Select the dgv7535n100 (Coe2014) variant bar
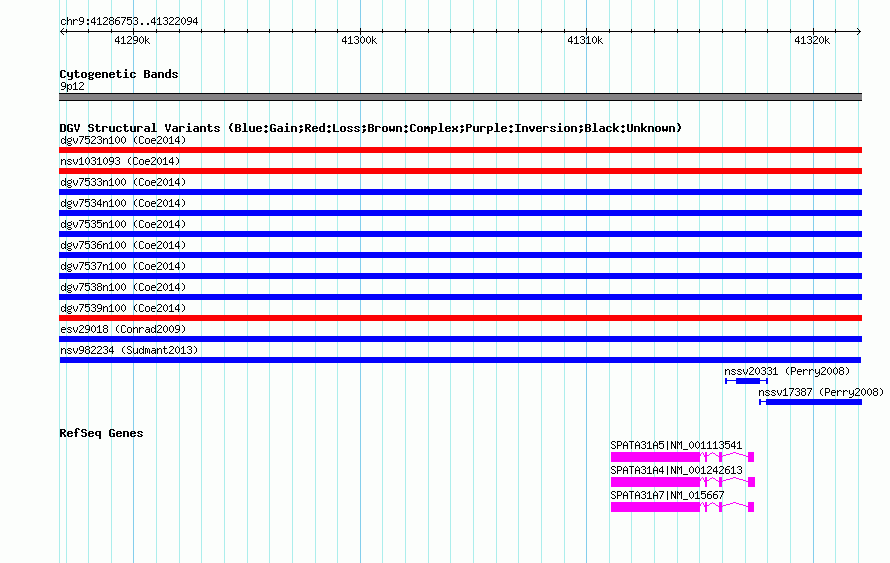This screenshot has height=563, width=890. coord(460,234)
